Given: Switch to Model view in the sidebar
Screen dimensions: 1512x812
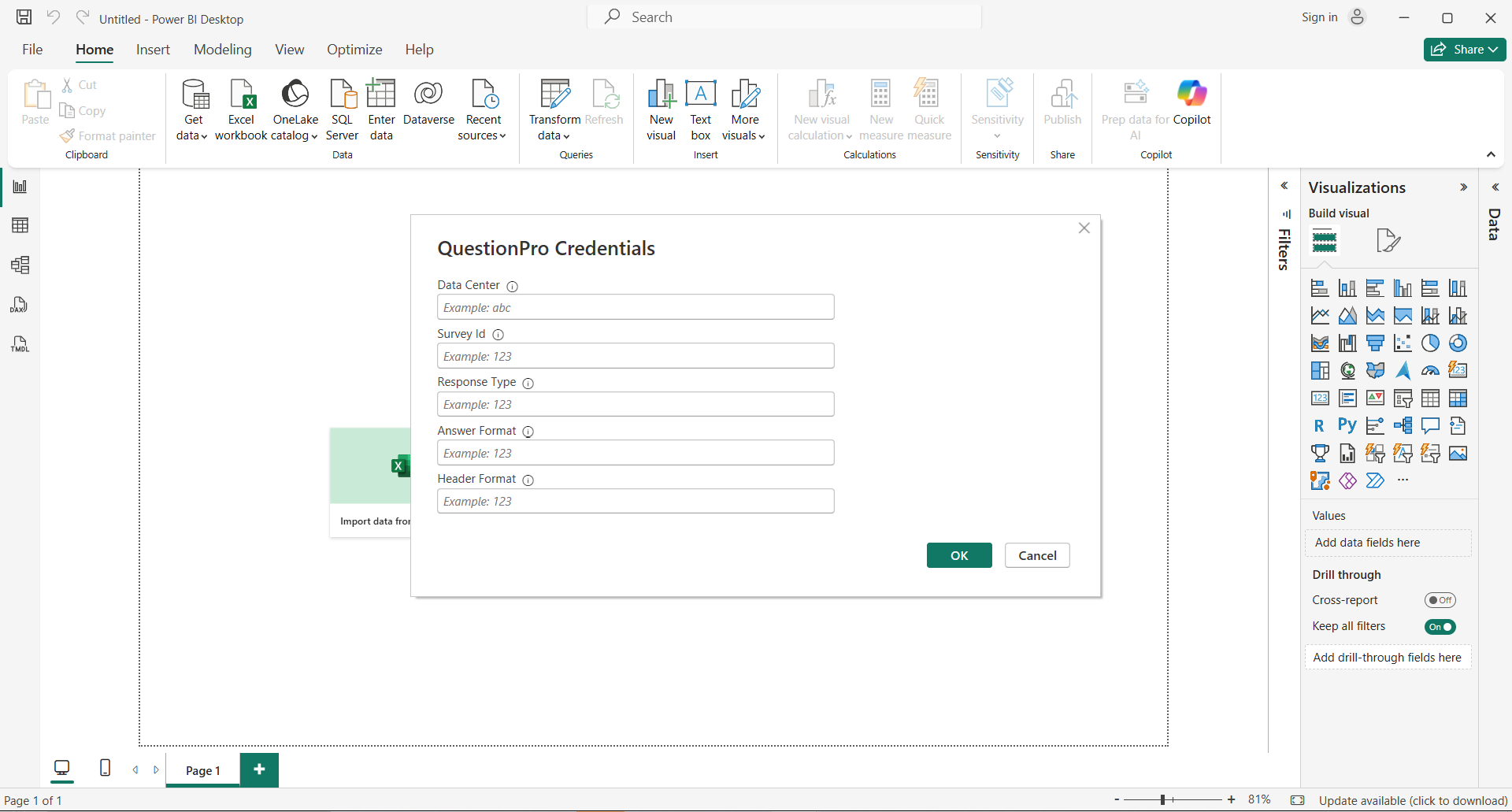Looking at the screenshot, I should [x=20, y=265].
